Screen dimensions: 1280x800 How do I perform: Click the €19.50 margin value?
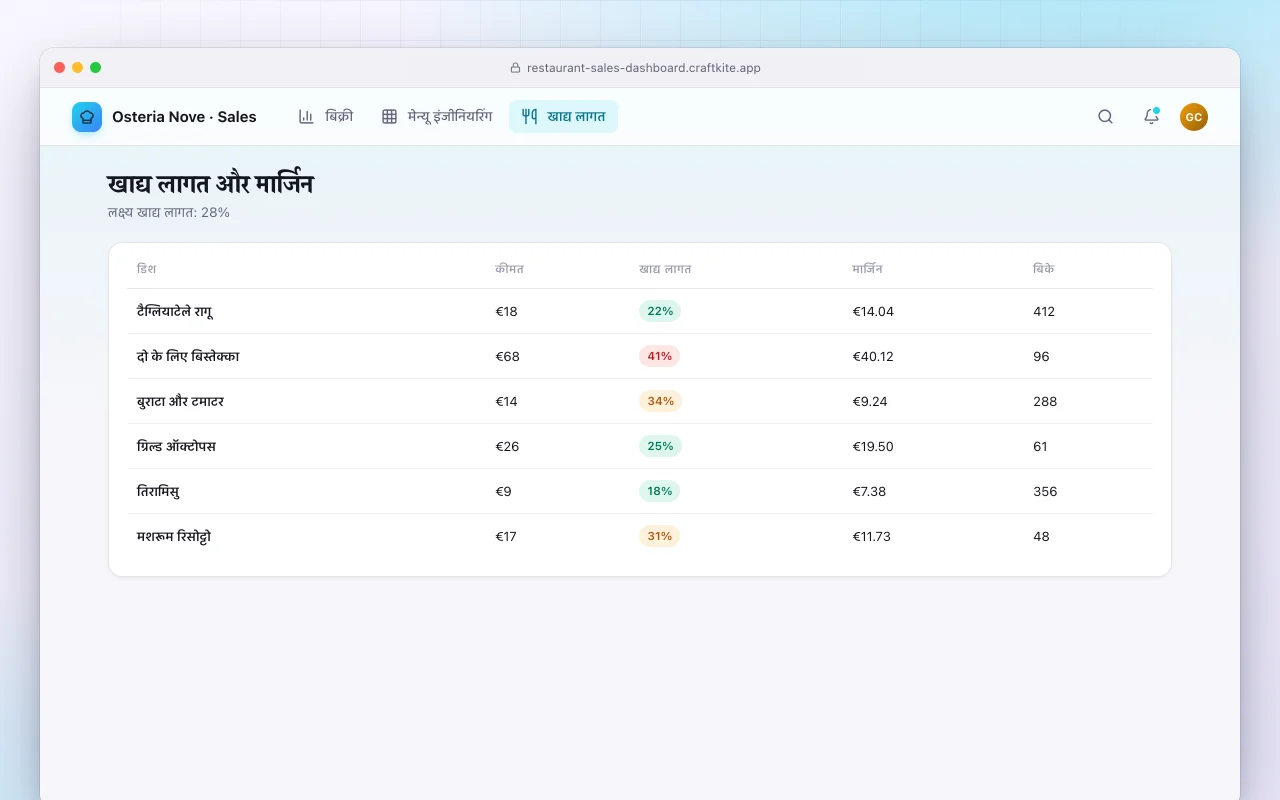click(873, 446)
